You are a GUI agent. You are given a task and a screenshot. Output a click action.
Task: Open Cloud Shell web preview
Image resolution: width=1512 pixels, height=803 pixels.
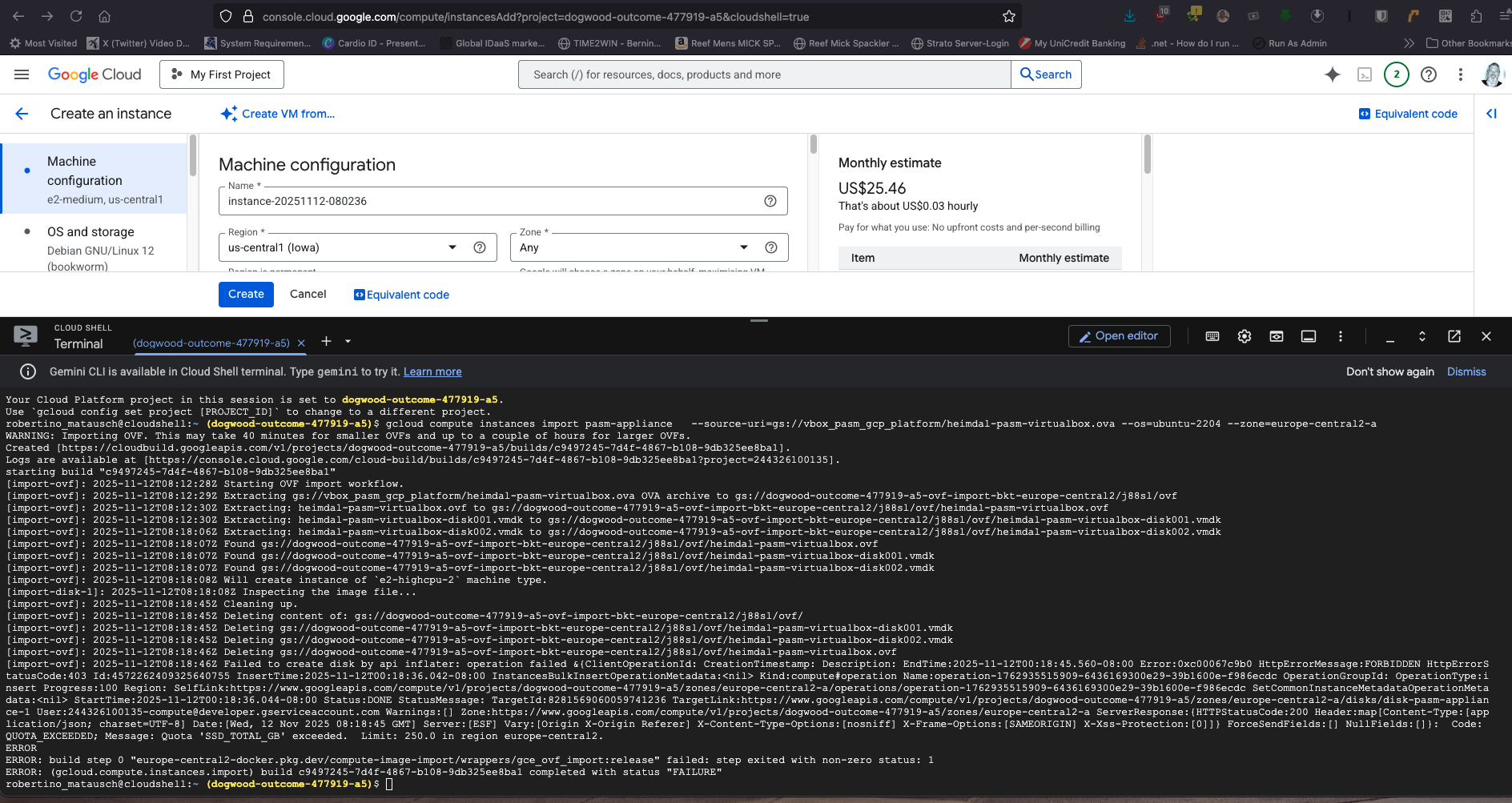coord(1277,336)
